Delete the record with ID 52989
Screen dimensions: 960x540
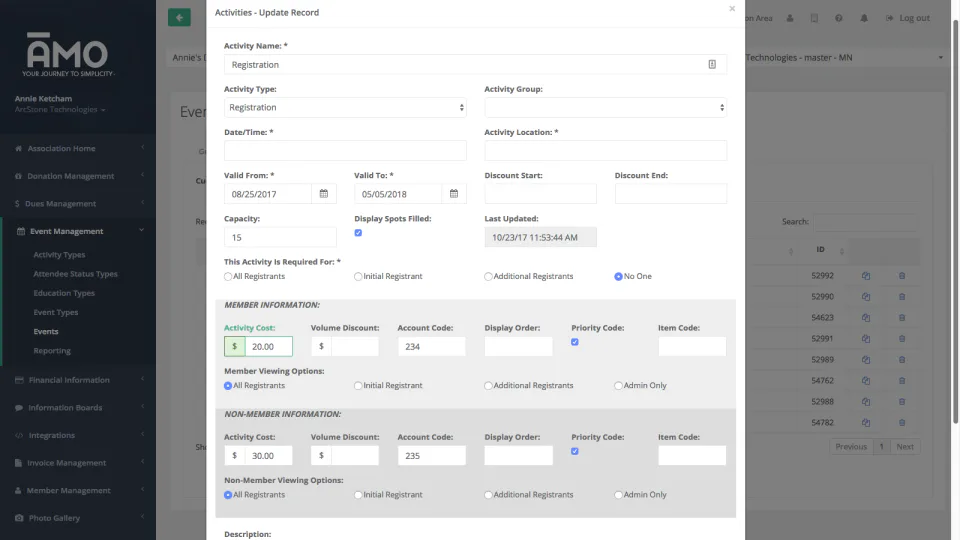pyautogui.click(x=902, y=360)
